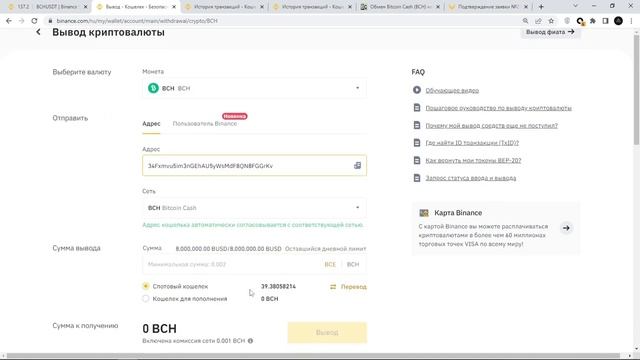Open Пошаговое руководство по выводу криптовалюты link
The height and width of the screenshot is (360, 640).
point(498,108)
